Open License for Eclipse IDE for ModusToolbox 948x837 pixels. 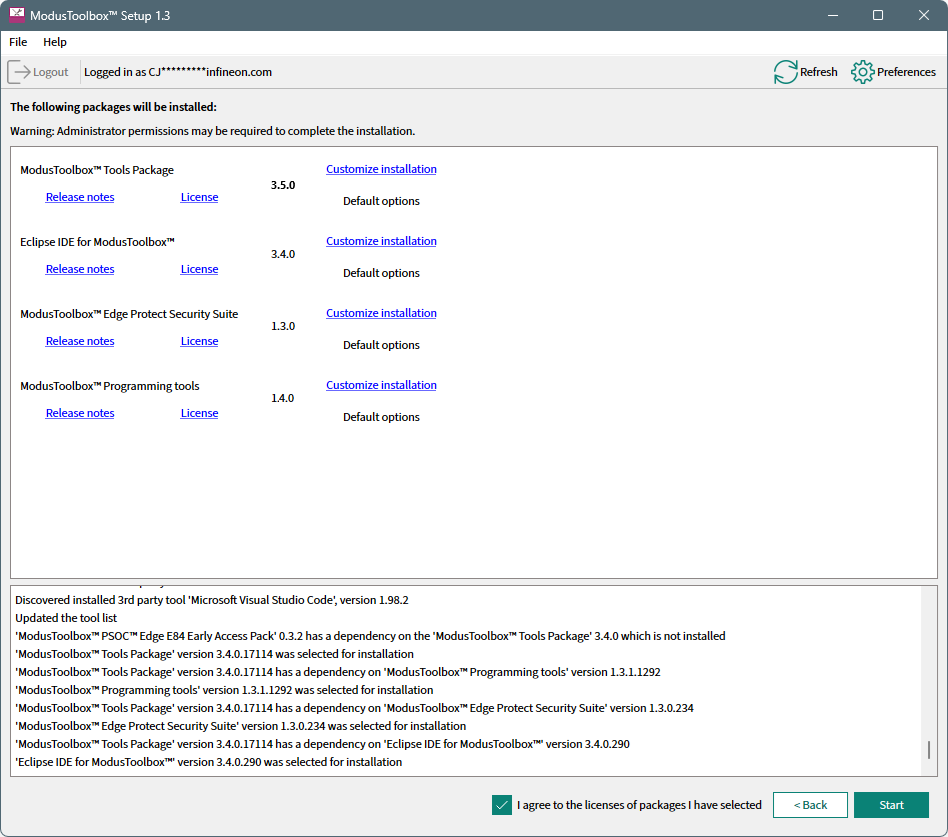[199, 269]
